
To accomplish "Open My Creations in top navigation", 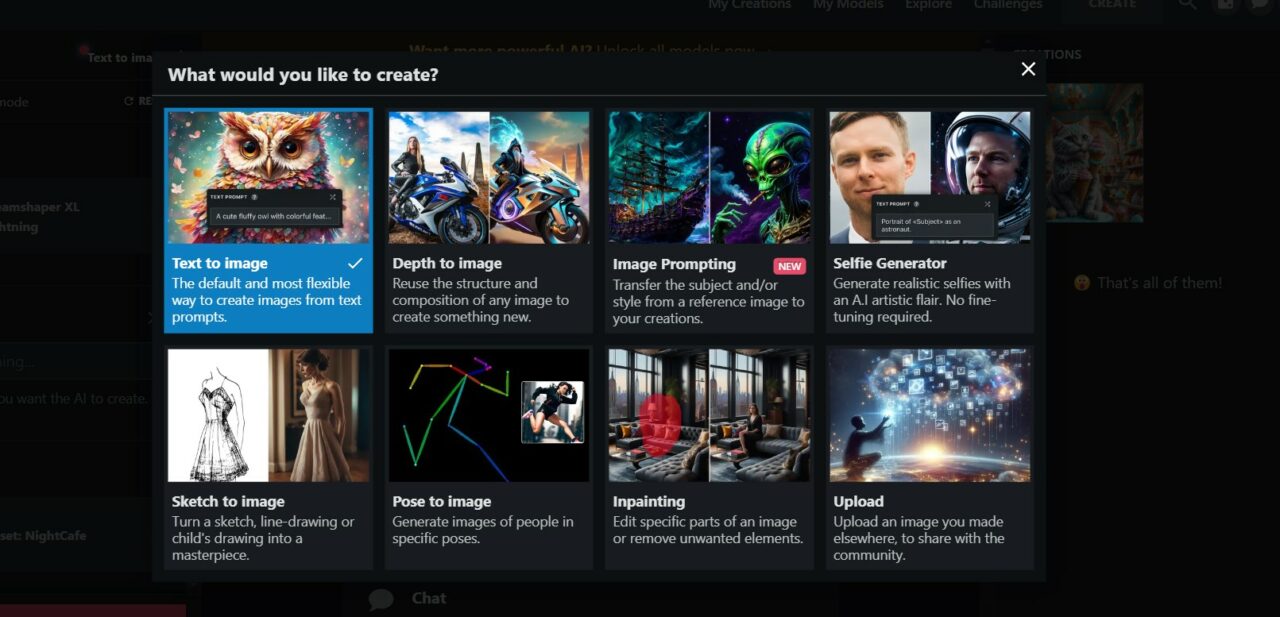I will (x=750, y=4).
